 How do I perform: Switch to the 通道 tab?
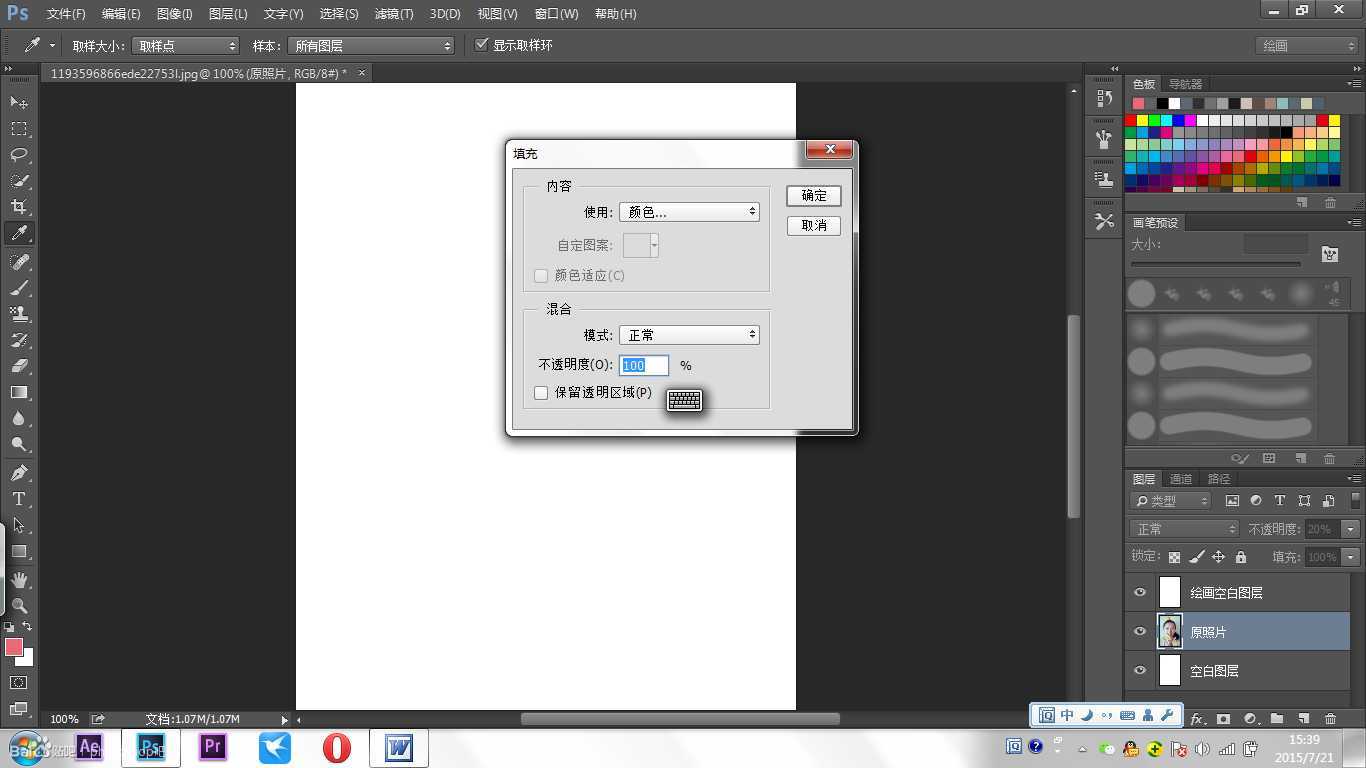click(1180, 478)
